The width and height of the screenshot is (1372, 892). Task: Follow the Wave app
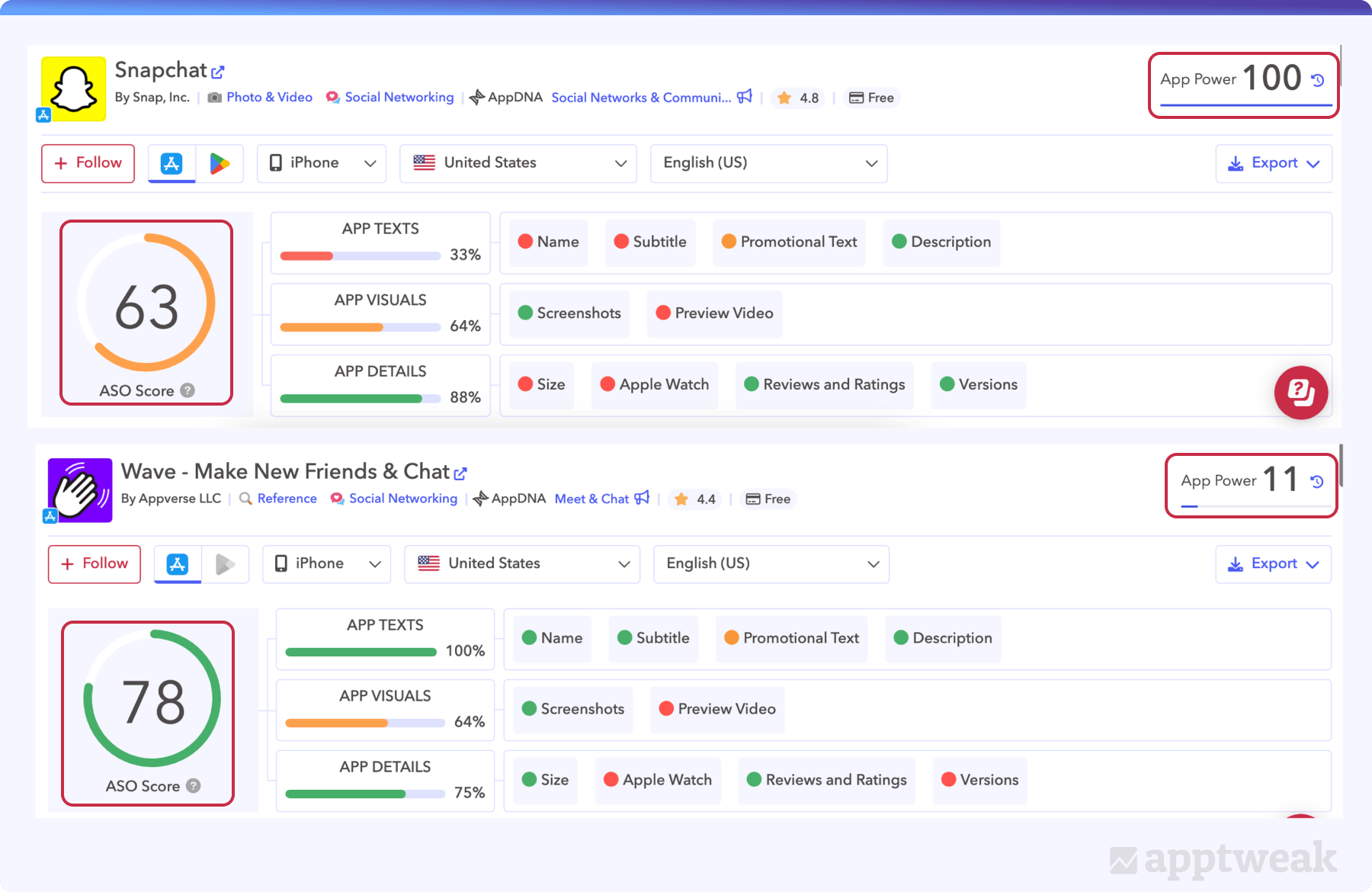click(94, 564)
